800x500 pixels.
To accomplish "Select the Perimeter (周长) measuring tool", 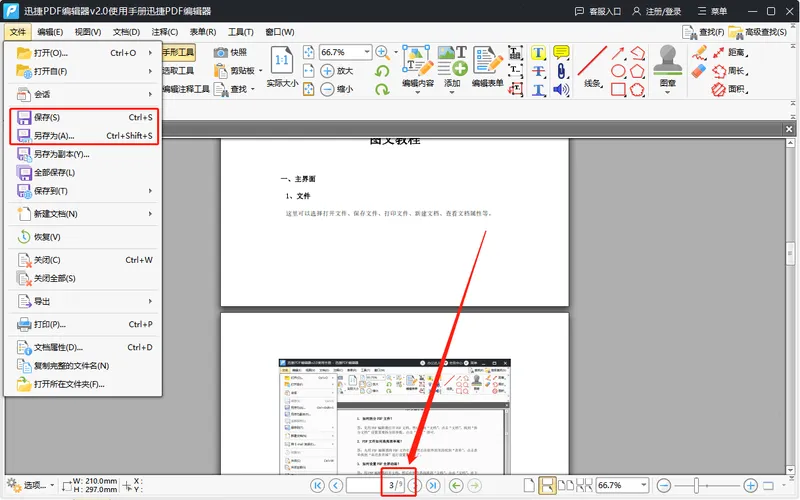I will point(729,71).
